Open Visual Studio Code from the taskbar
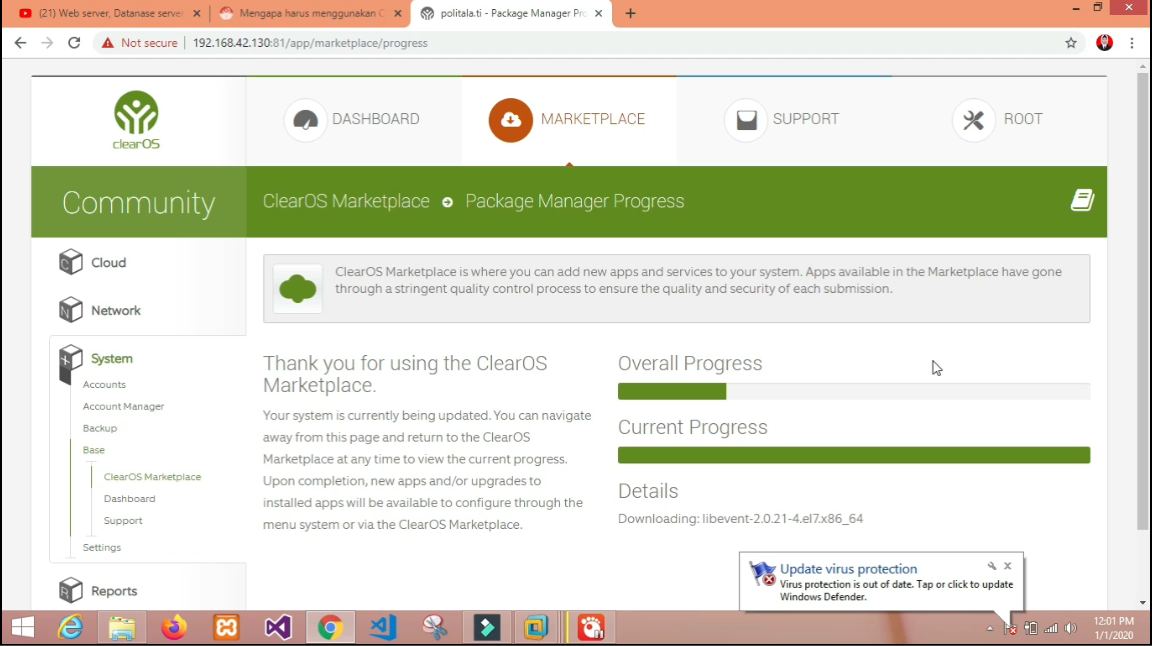The width and height of the screenshot is (1152, 646). [383, 628]
